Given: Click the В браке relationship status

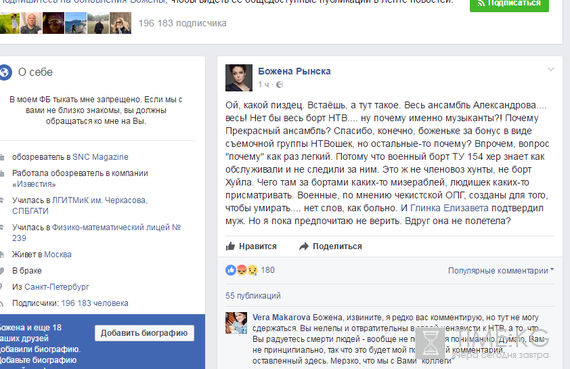Looking at the screenshot, I should click(27, 271).
